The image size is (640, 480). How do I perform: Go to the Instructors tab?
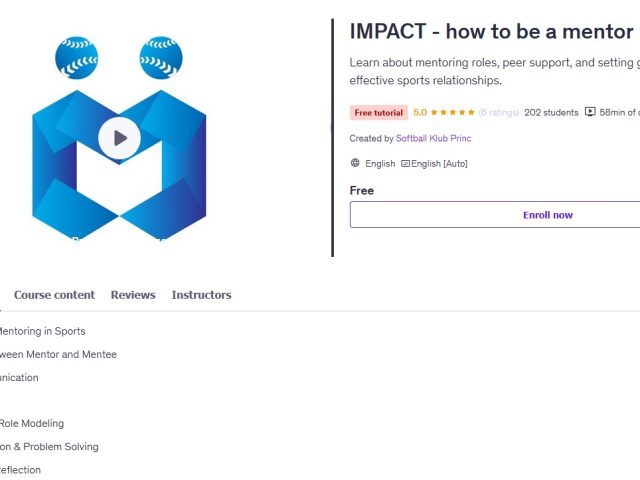pos(201,295)
